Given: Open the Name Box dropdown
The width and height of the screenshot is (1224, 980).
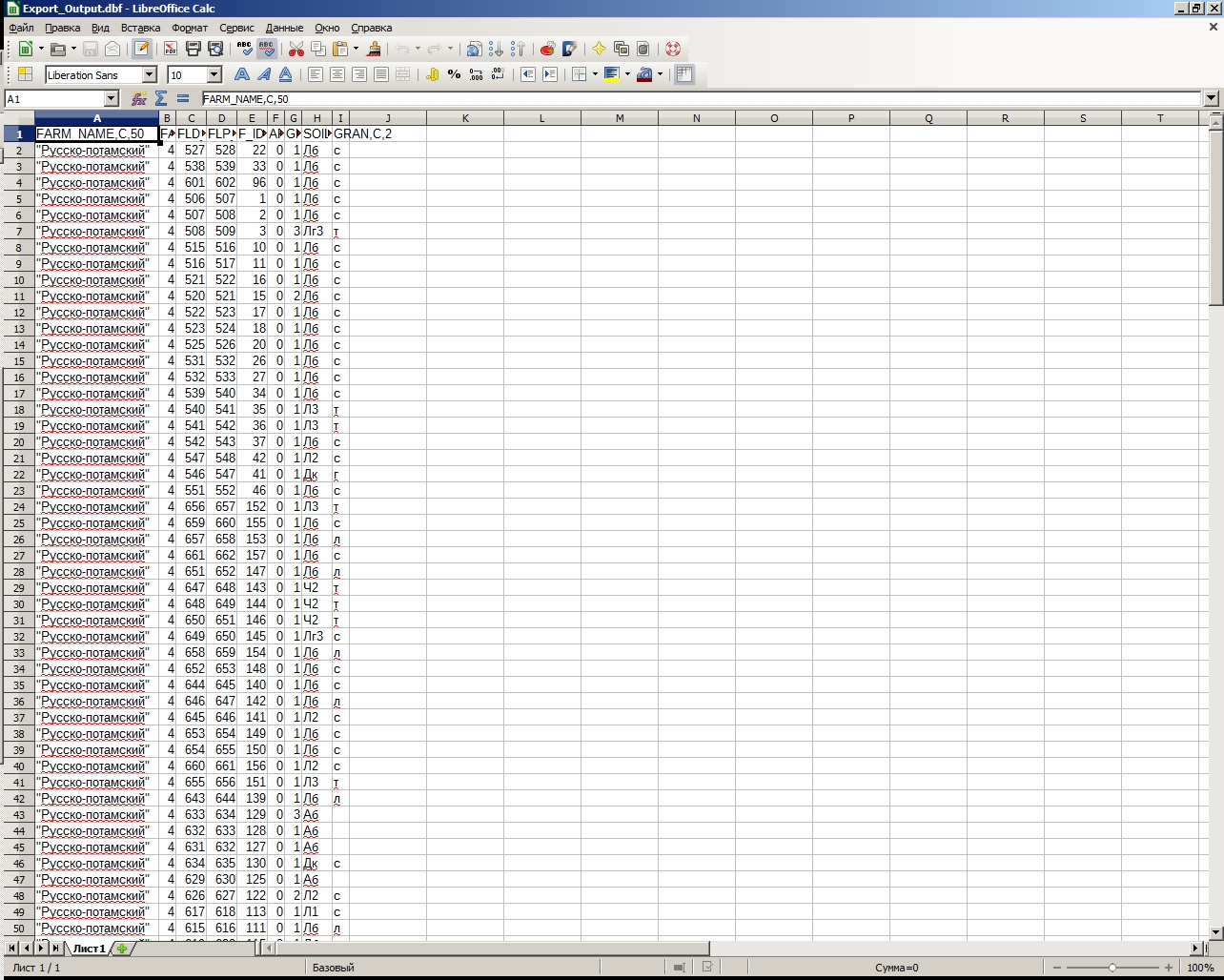Looking at the screenshot, I should click(112, 98).
